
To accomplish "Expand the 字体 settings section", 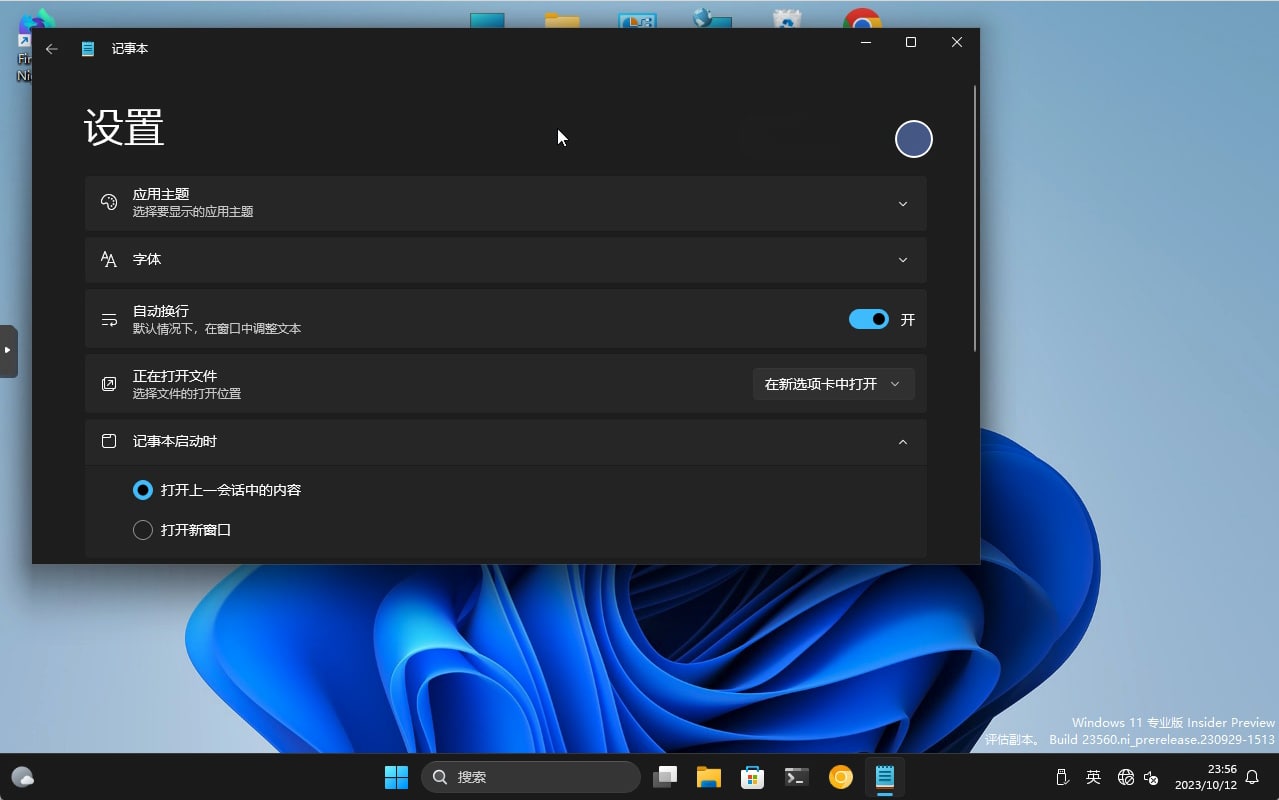I will [x=902, y=259].
